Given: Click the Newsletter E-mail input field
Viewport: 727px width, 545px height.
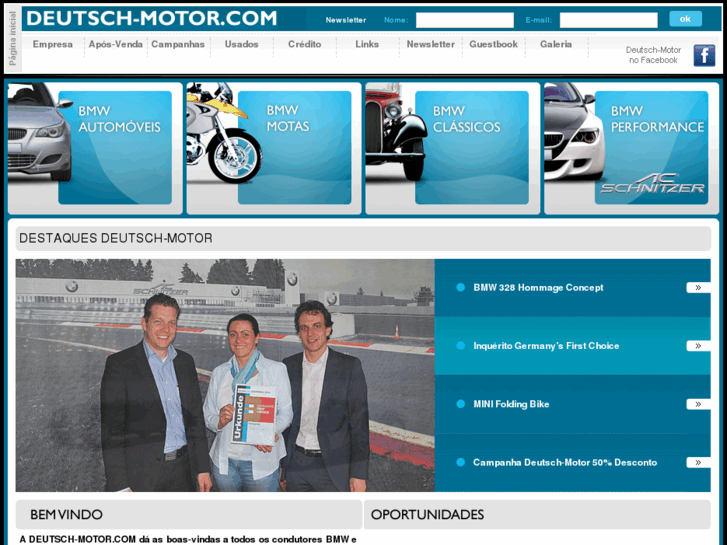Looking at the screenshot, I should tap(608, 20).
